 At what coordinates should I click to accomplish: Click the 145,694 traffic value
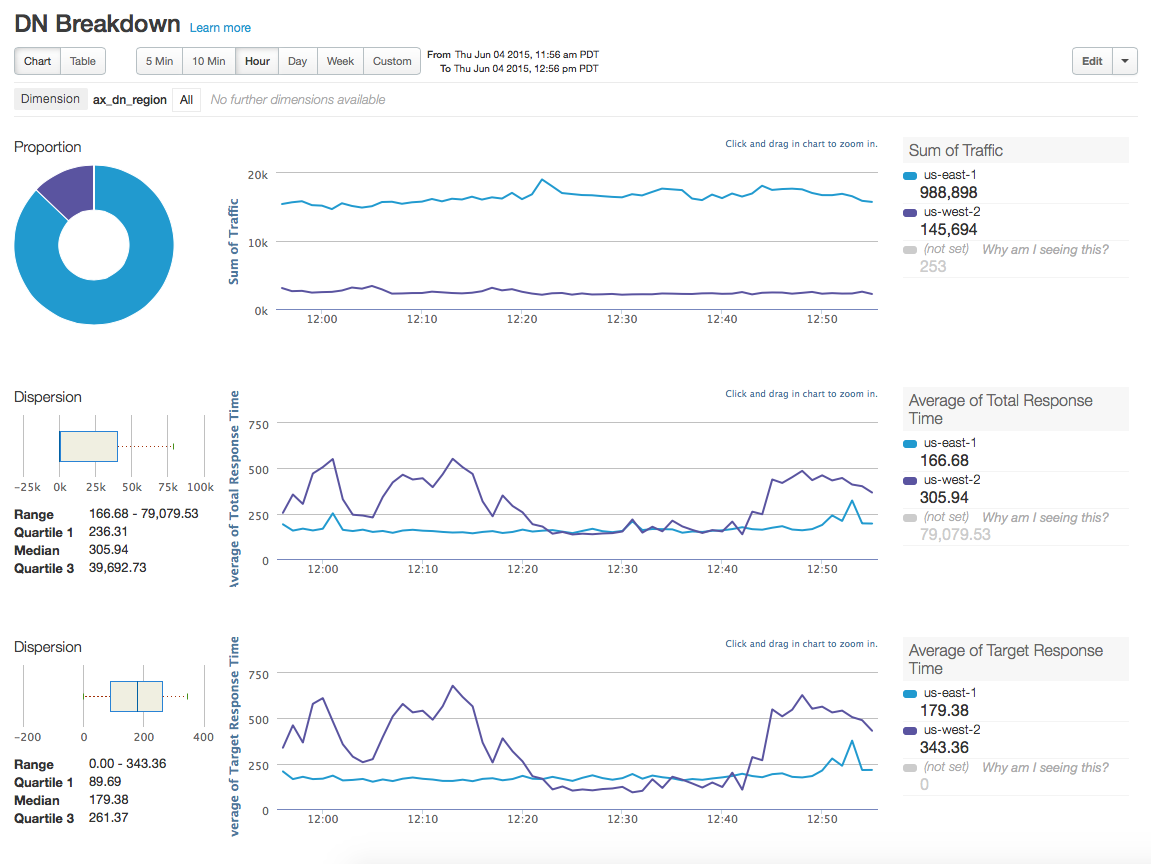(948, 230)
